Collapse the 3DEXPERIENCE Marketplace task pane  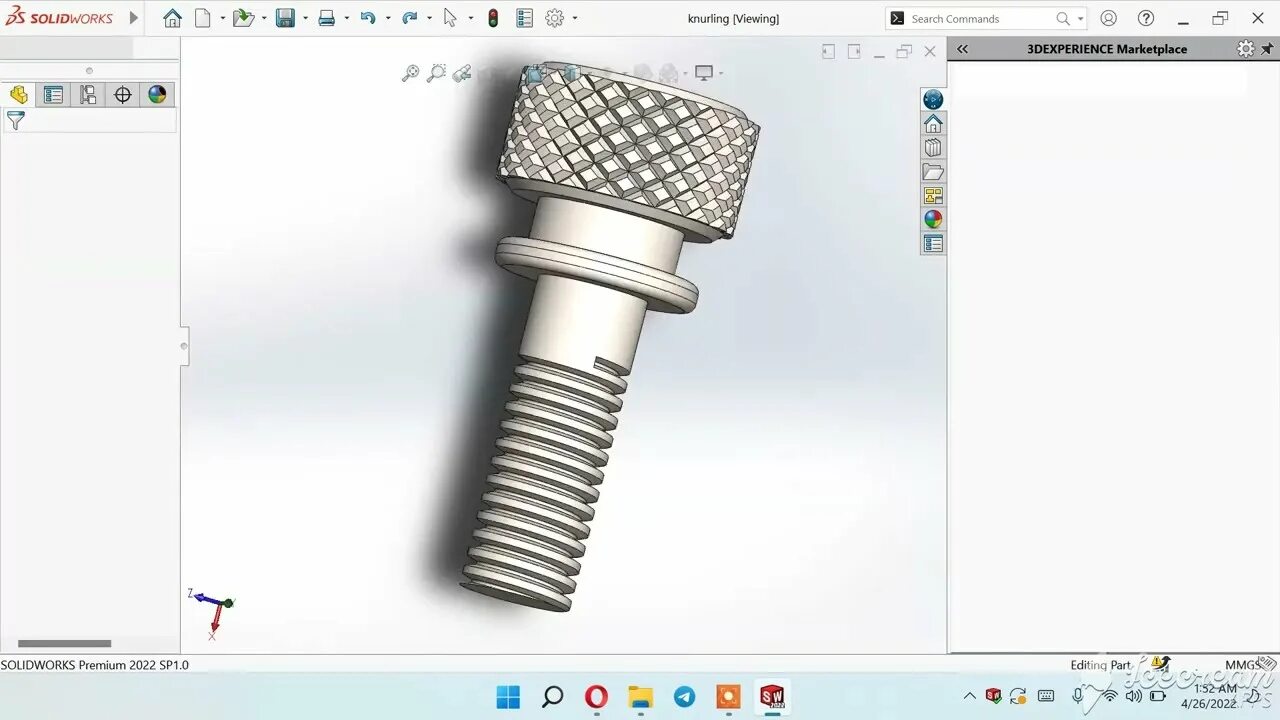(962, 49)
